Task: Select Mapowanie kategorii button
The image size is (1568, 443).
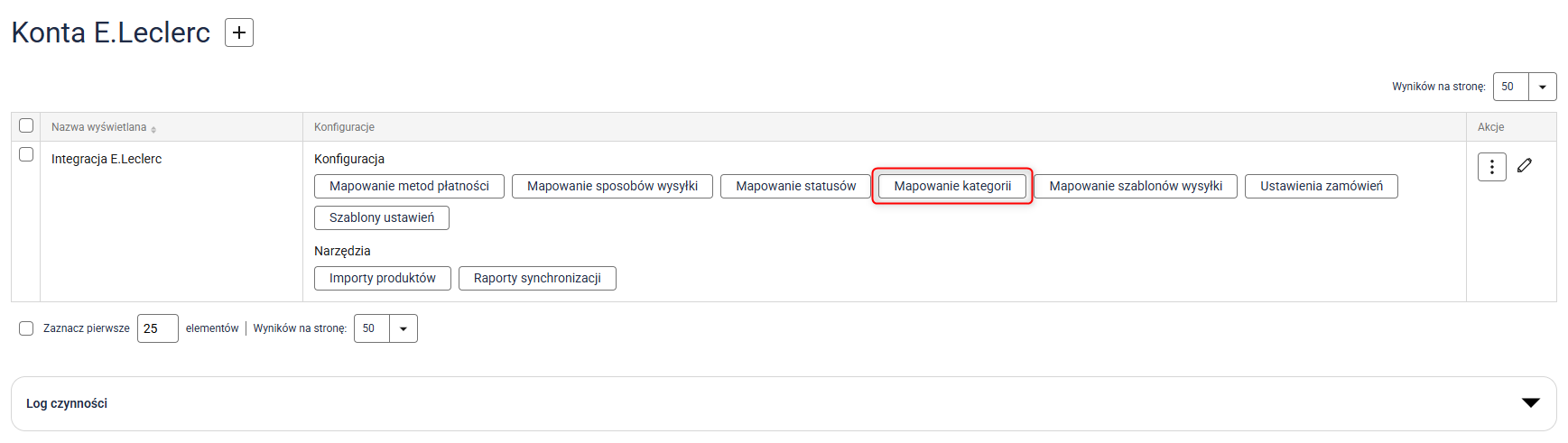Action: [952, 186]
